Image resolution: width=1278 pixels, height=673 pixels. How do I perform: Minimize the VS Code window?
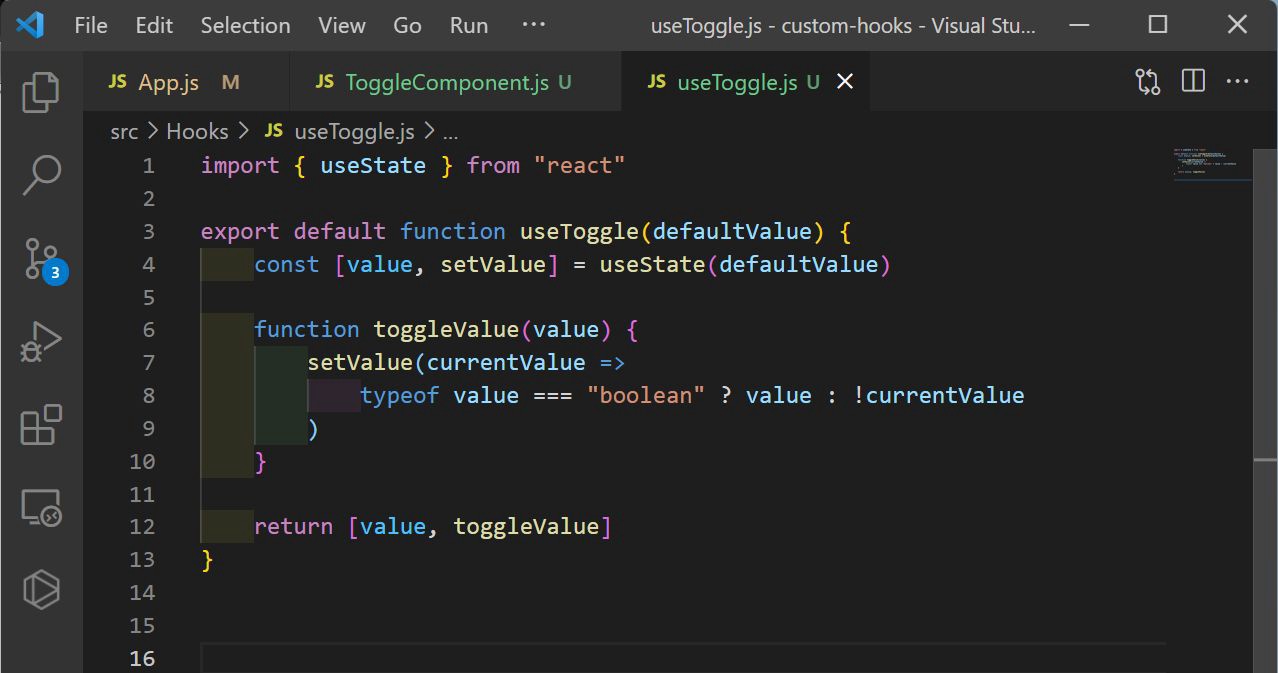point(1077,25)
